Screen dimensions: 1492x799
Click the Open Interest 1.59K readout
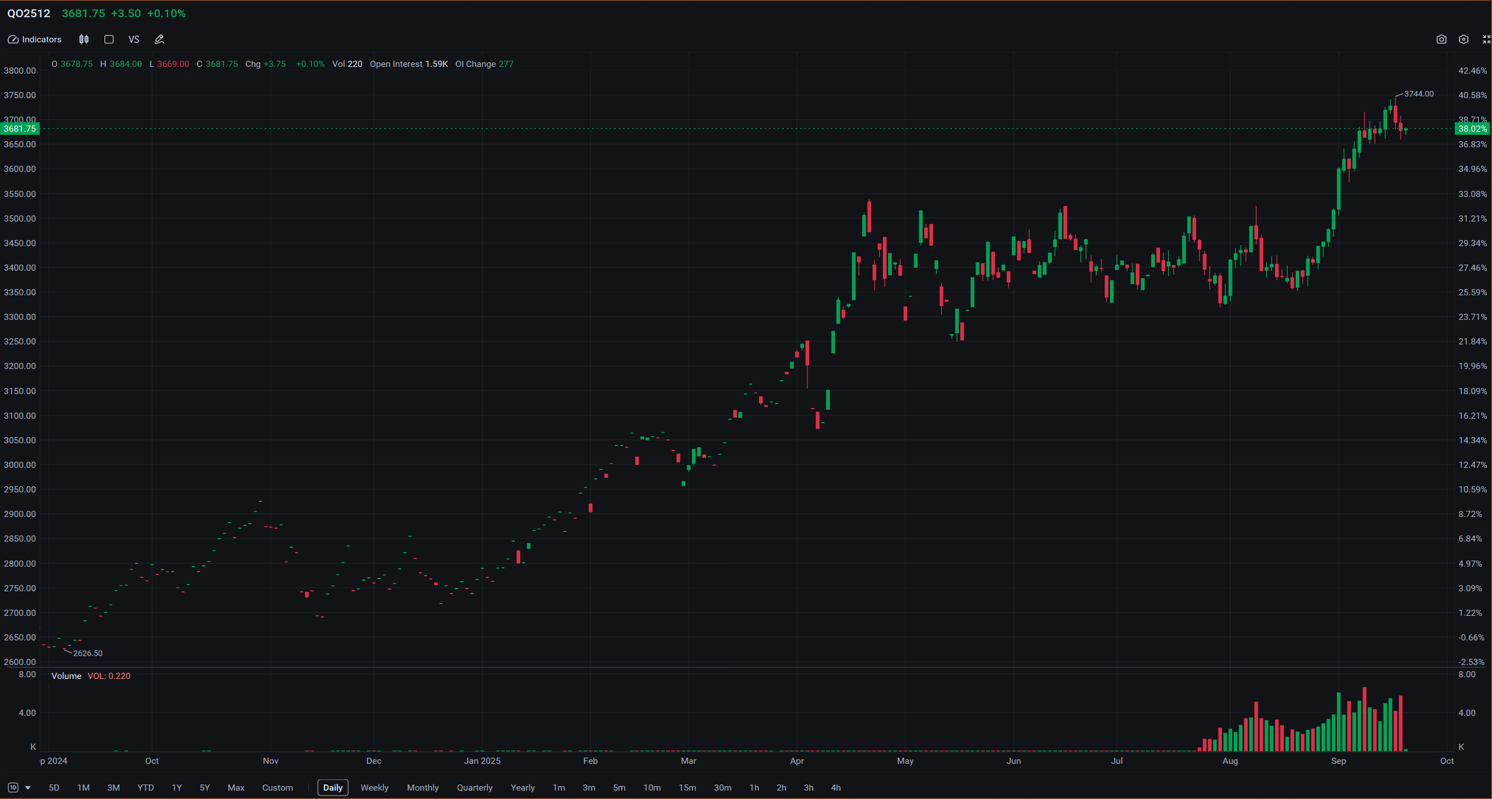(409, 64)
